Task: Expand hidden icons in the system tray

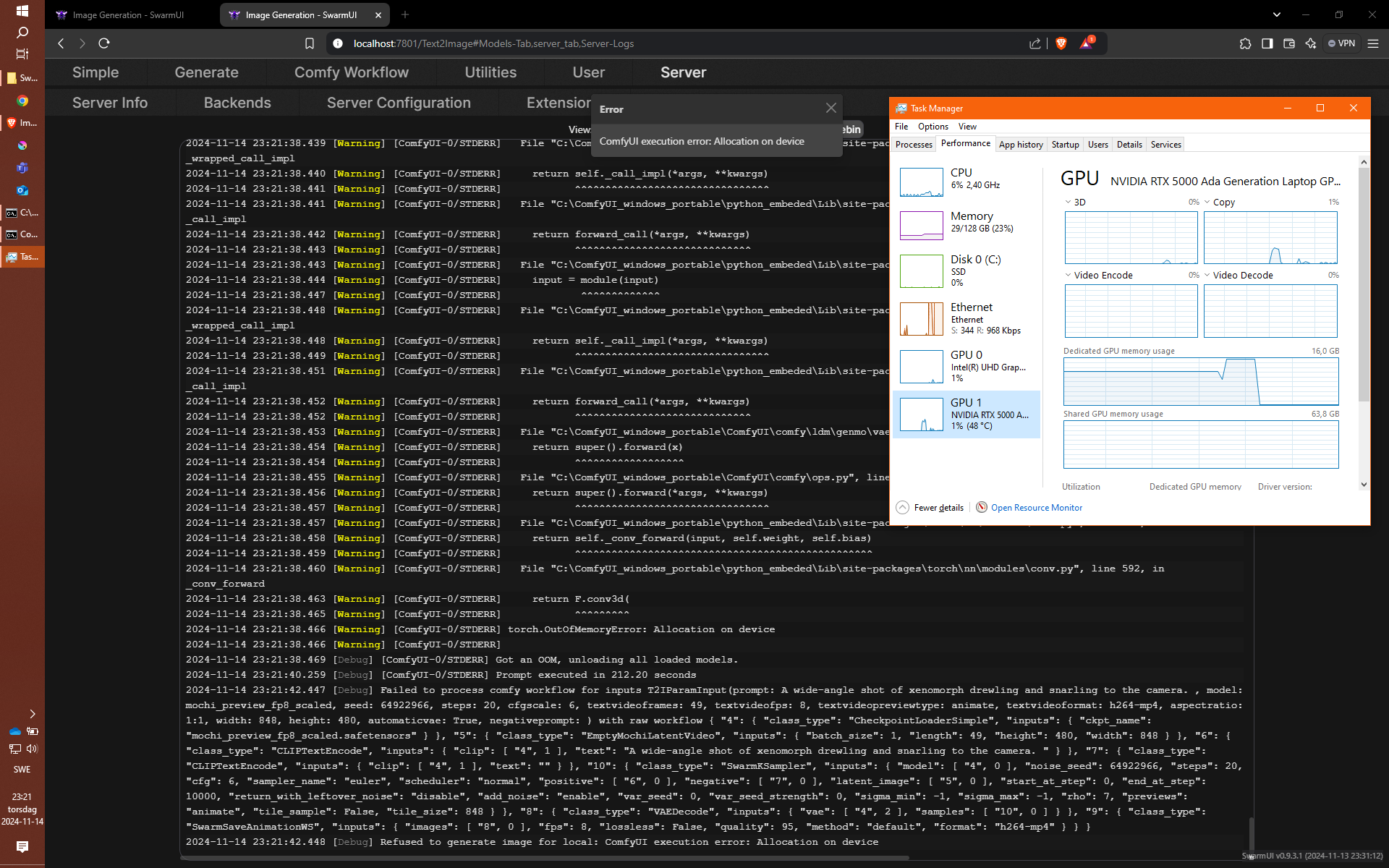Action: tap(33, 715)
